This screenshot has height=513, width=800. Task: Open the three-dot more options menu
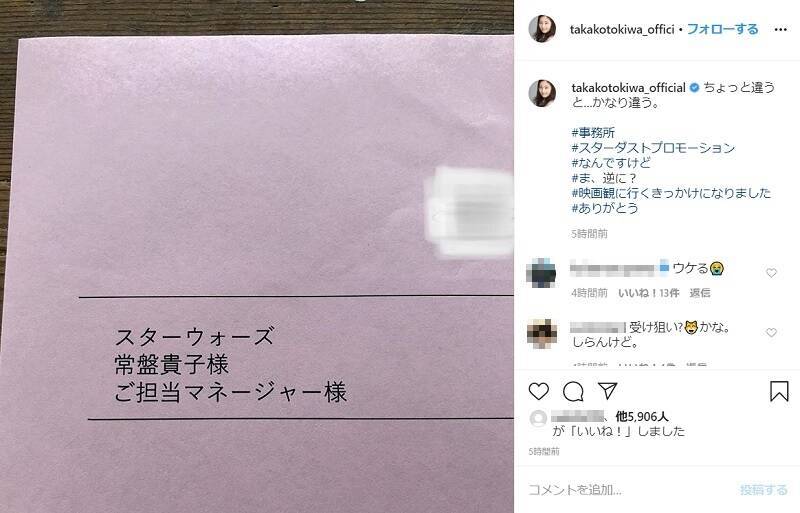click(780, 30)
